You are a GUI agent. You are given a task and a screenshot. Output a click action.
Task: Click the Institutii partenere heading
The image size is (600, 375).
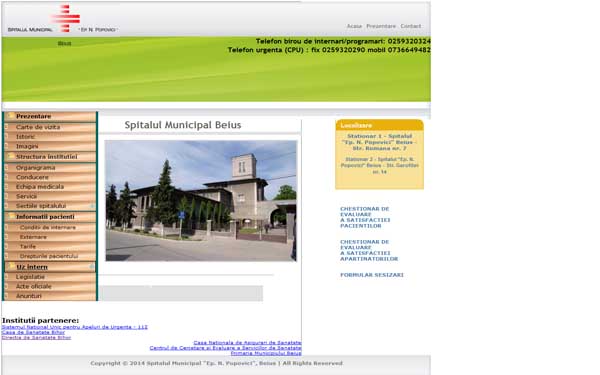point(40,320)
